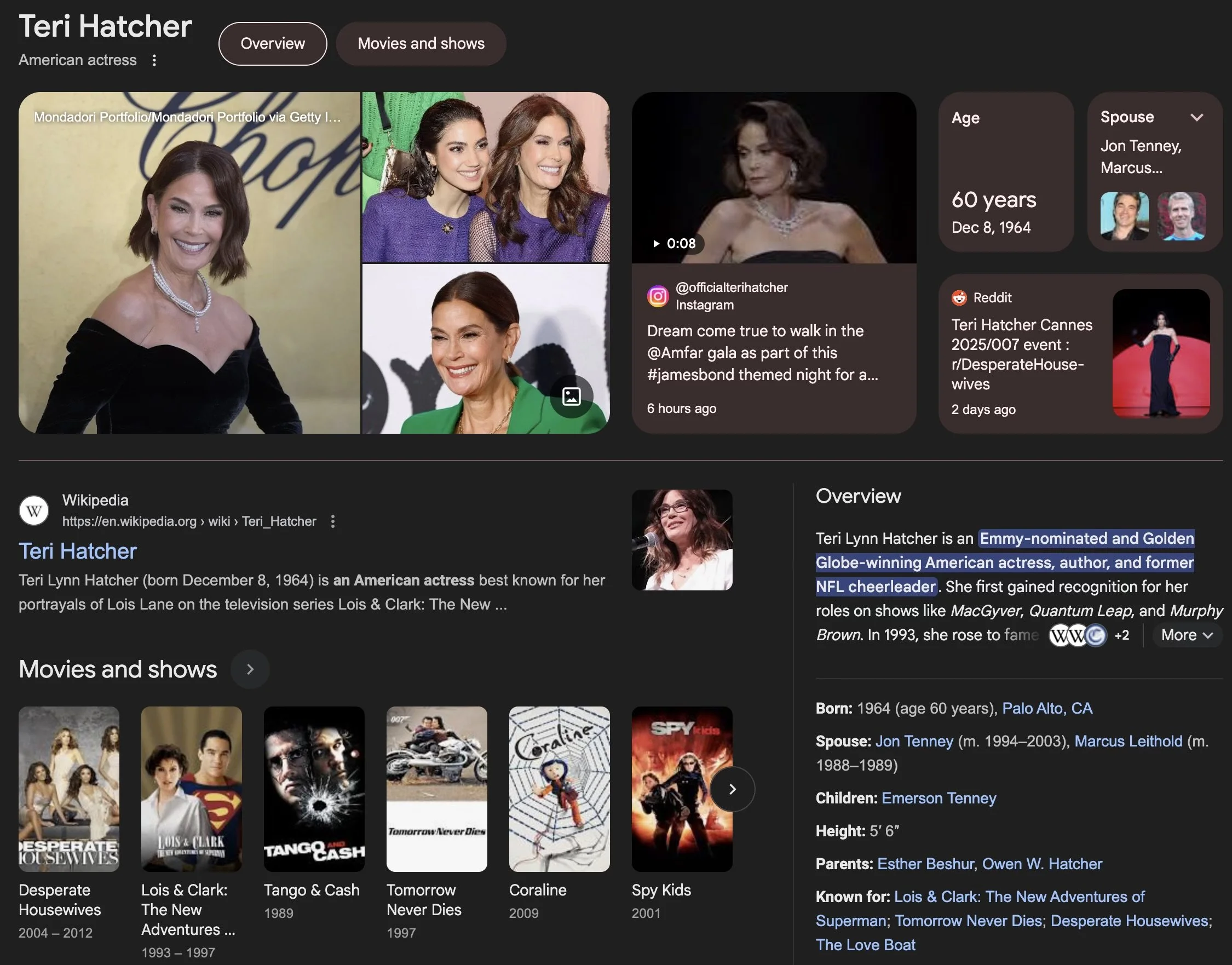This screenshot has height=965, width=1232.
Task: Click Jon Tenney's photo in Spouse card
Action: [x=1124, y=216]
